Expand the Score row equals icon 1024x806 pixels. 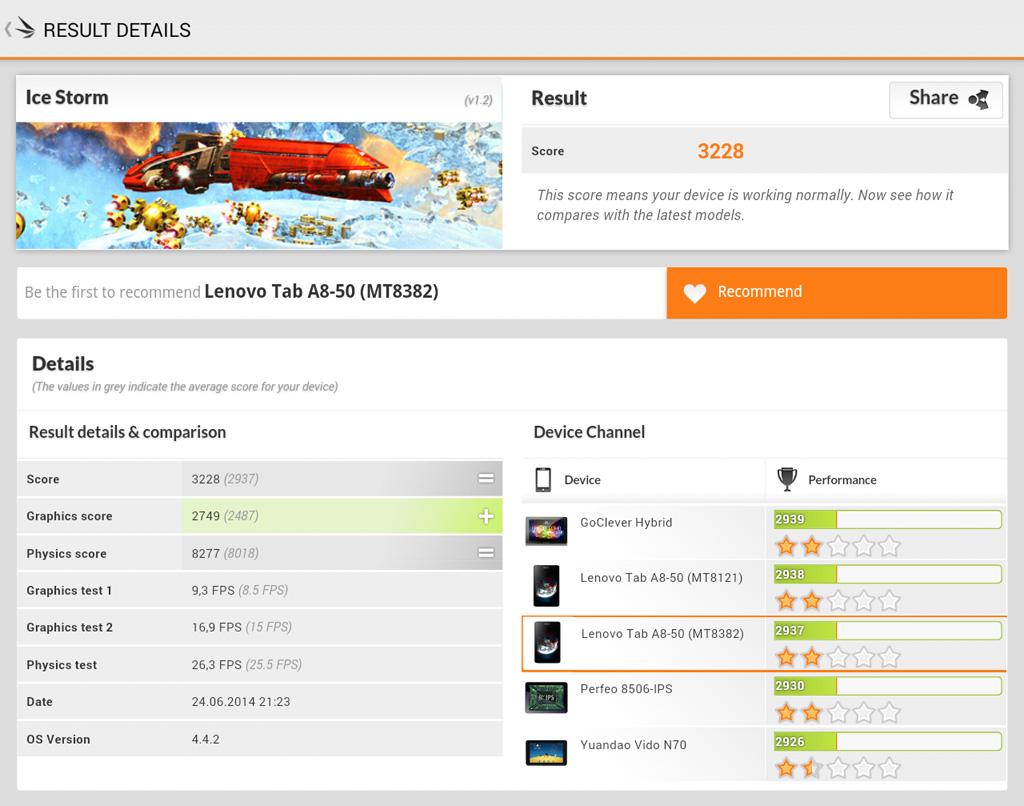[x=486, y=479]
